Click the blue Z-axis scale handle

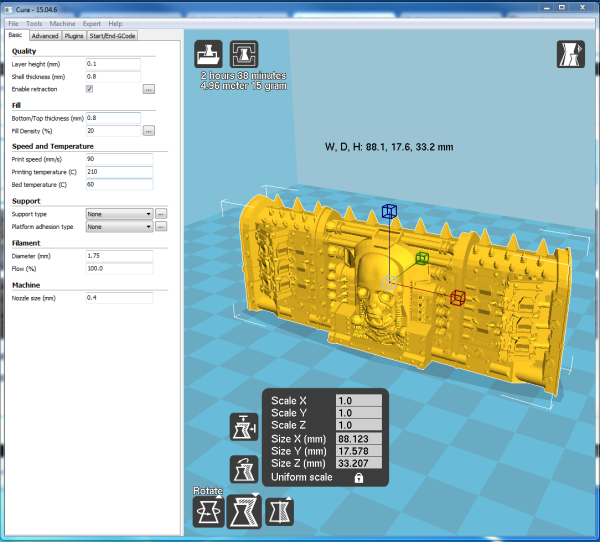[389, 211]
